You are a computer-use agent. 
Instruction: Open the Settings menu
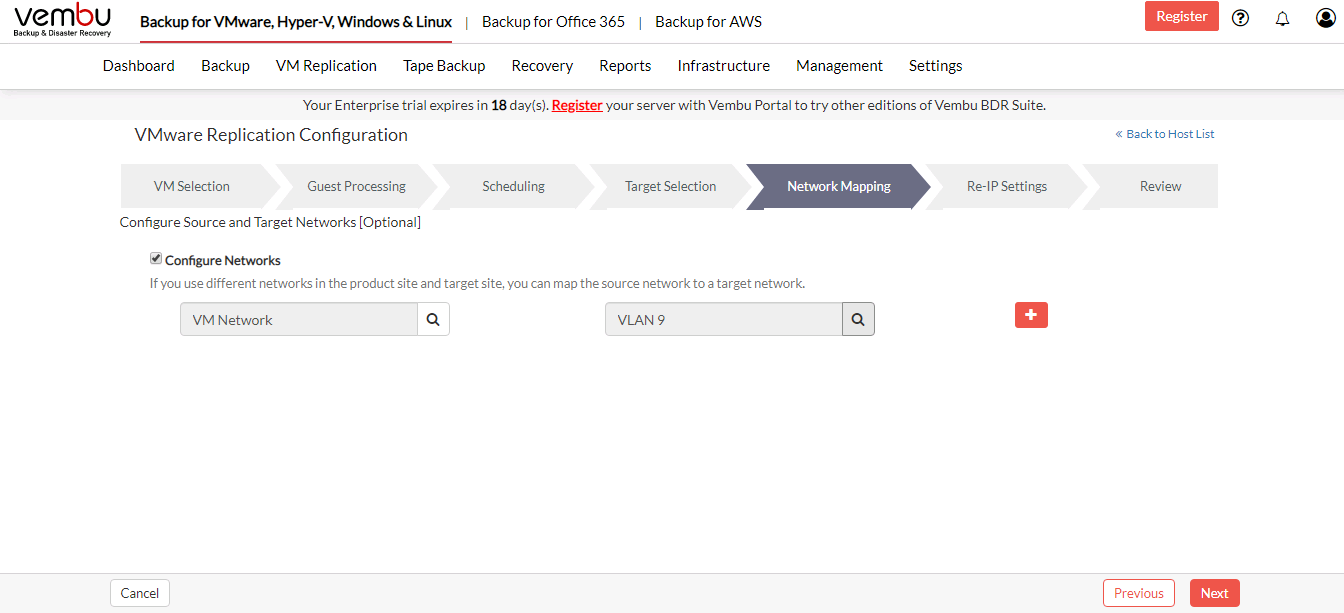(936, 66)
